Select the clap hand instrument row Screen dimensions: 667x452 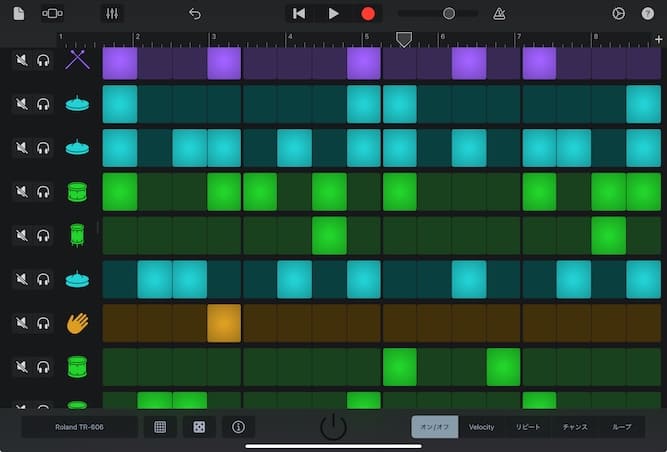77,323
